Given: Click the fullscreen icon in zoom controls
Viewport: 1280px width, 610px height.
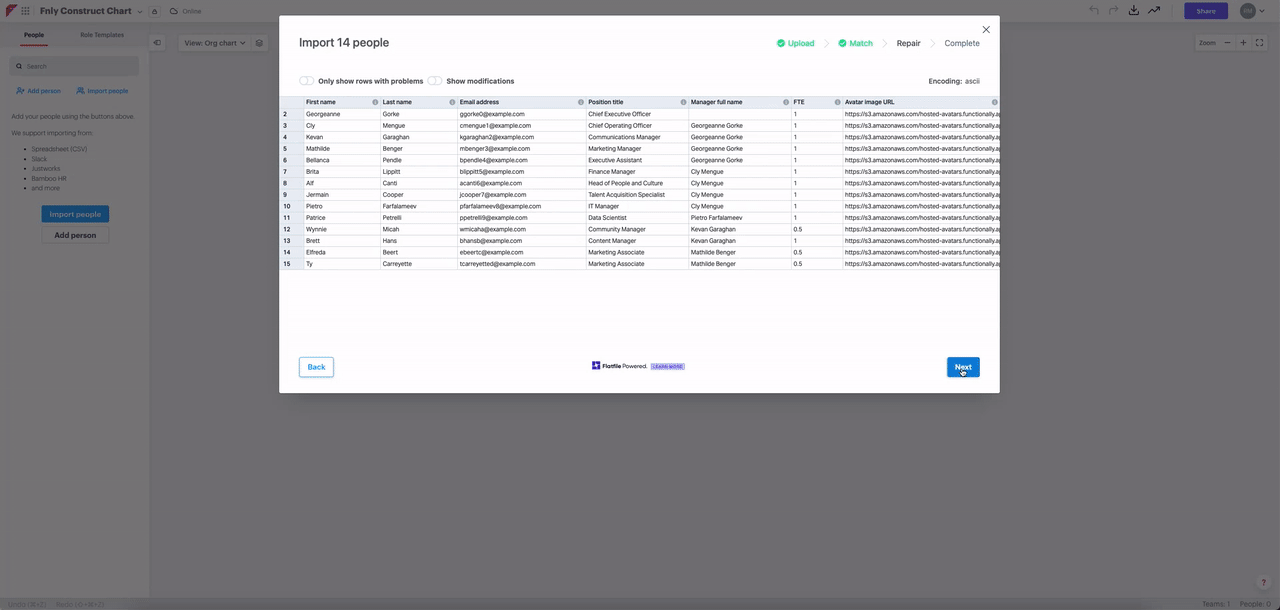Looking at the screenshot, I should point(1259,43).
